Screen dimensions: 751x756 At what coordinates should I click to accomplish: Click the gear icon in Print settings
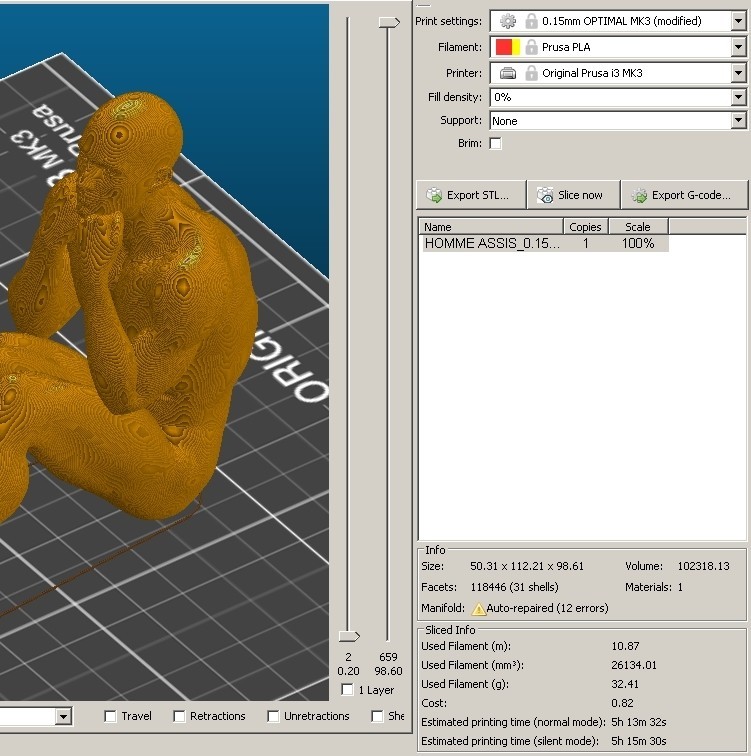point(508,21)
